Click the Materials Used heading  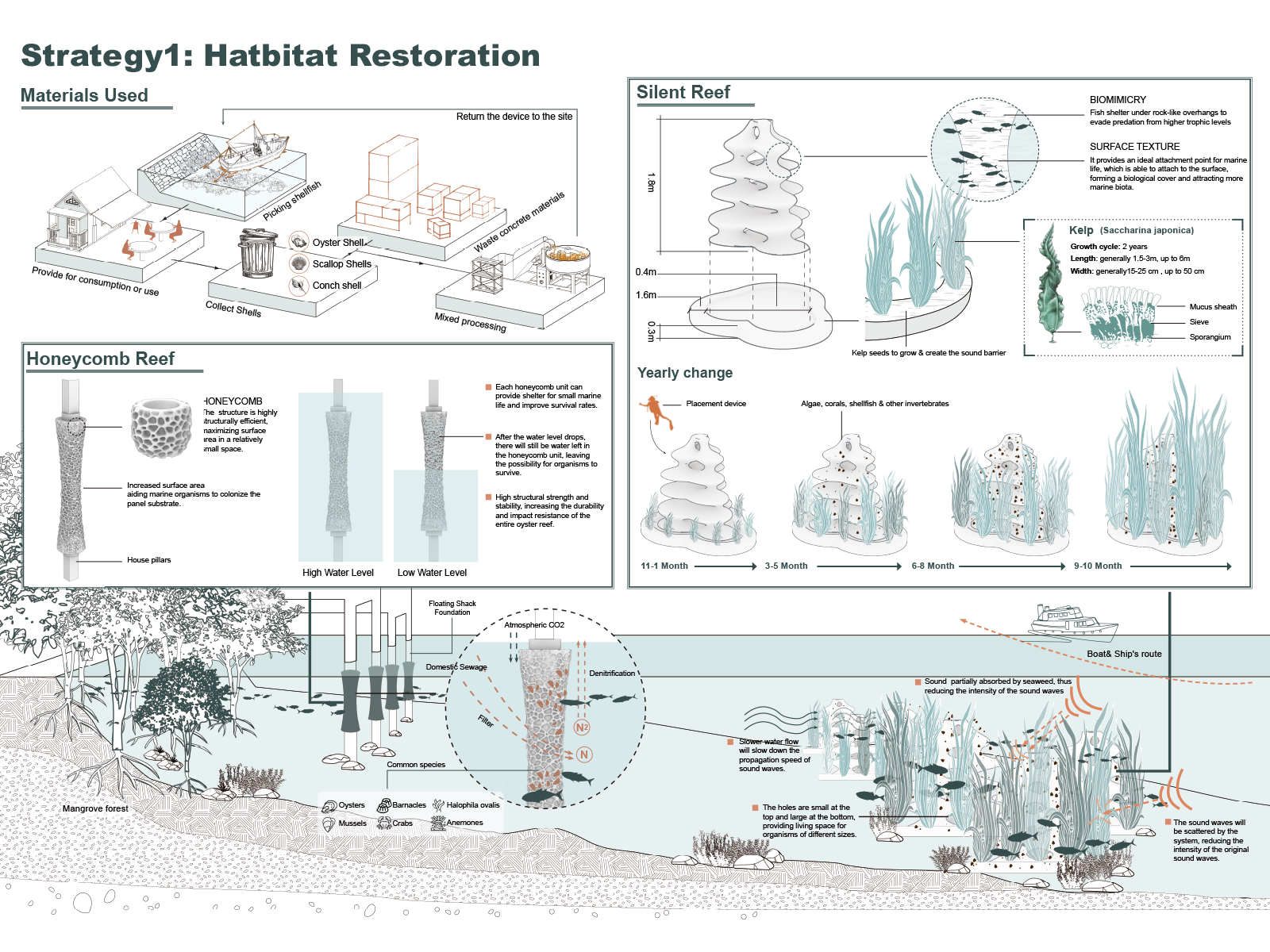(x=84, y=95)
